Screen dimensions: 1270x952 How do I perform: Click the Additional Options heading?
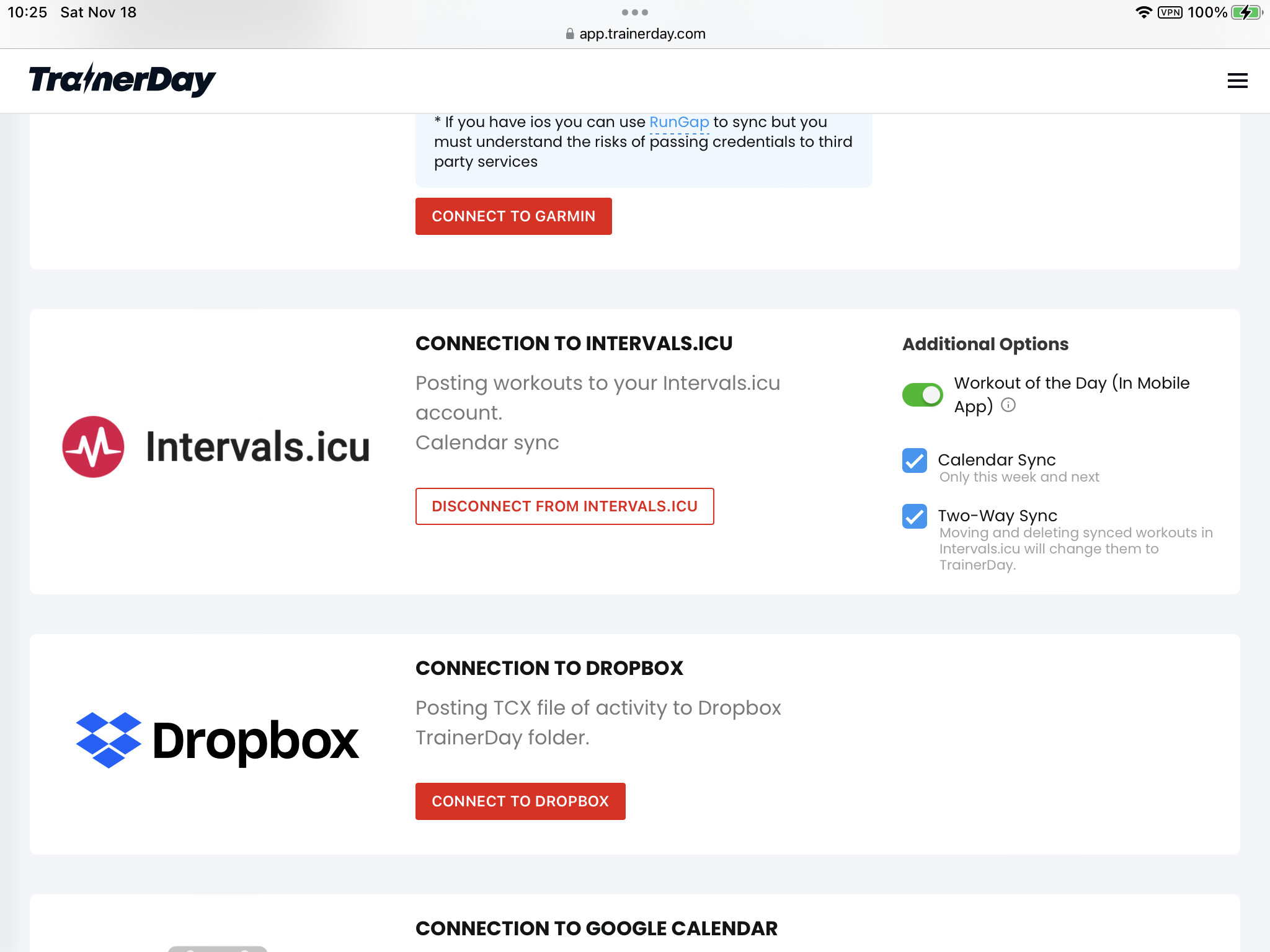click(x=985, y=344)
